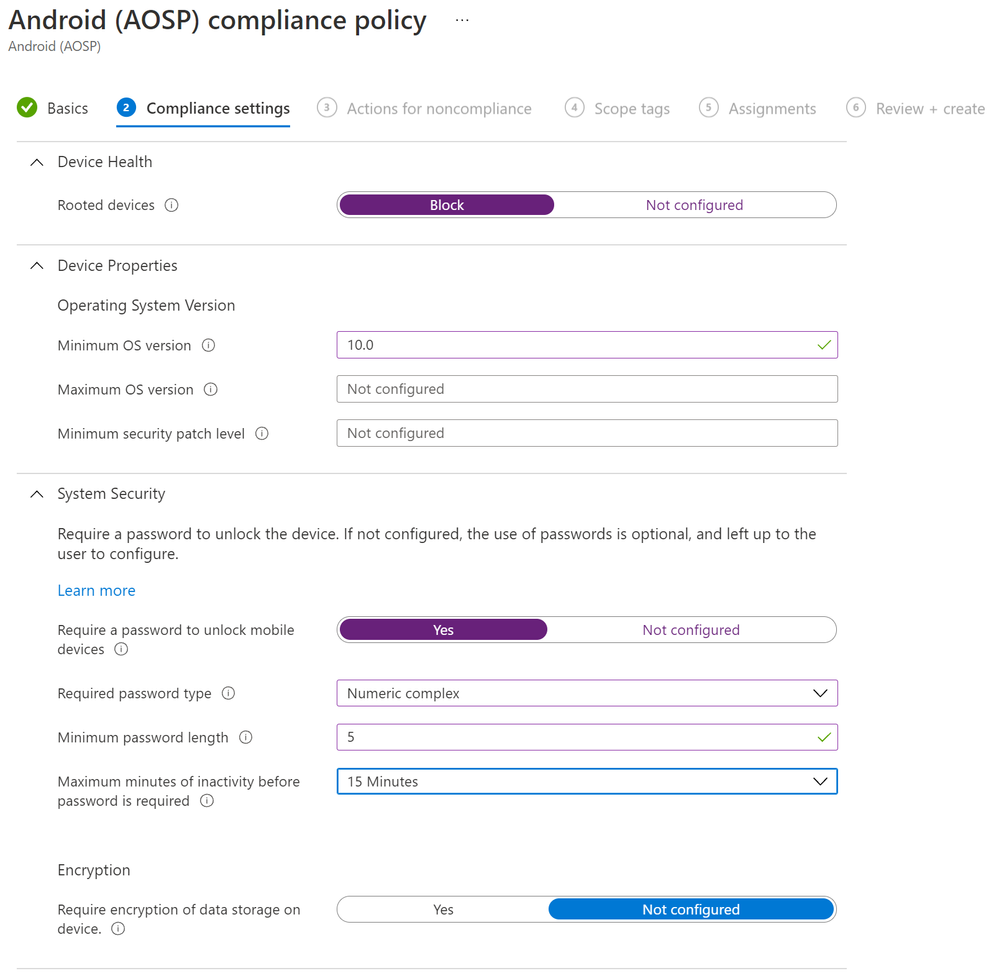Click the step 2 circle icon
The image size is (999, 976).
126,107
